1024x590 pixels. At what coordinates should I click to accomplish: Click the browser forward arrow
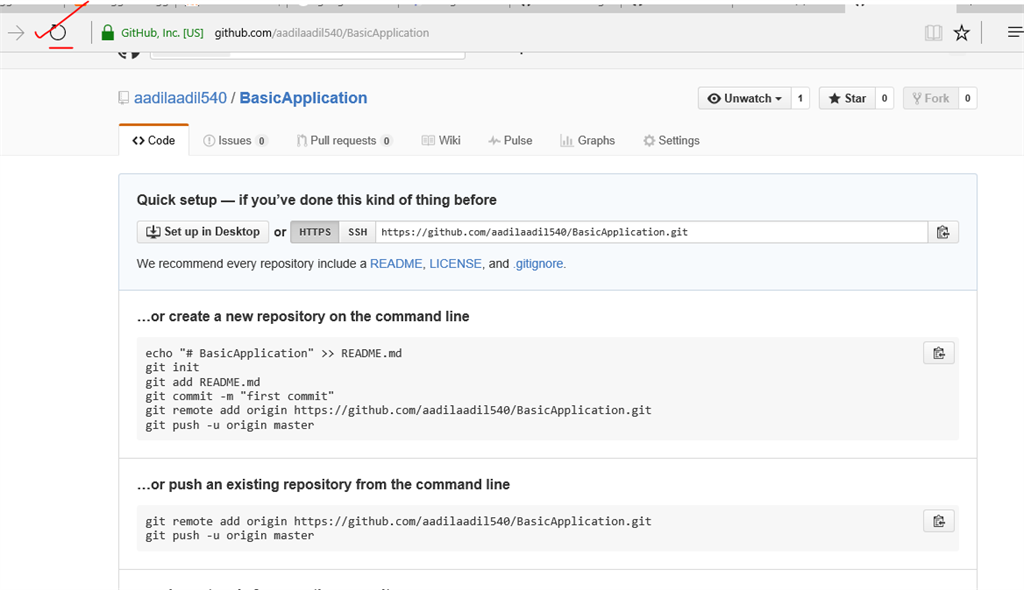16,33
